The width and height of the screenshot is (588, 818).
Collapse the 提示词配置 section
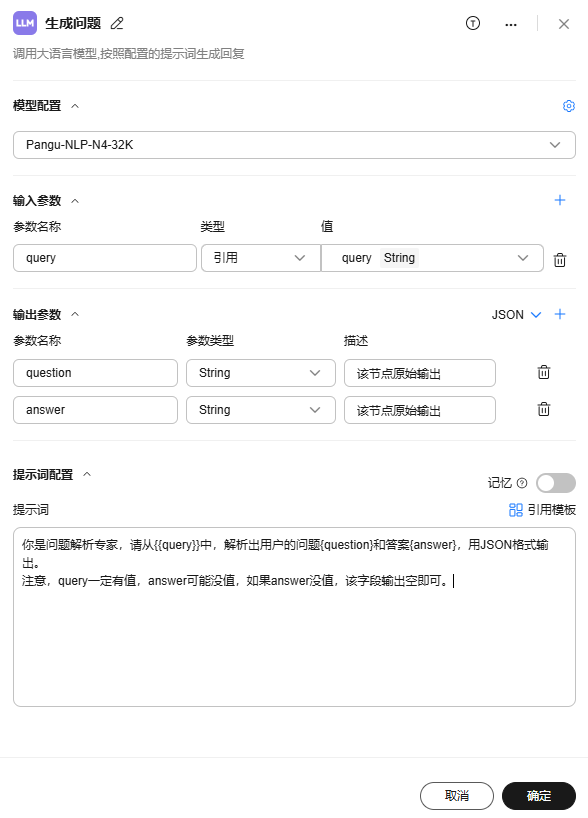click(87, 474)
